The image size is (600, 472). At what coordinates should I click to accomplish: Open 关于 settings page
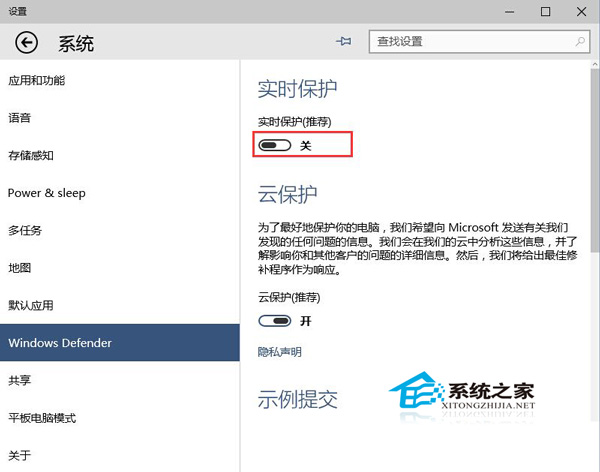pyautogui.click(x=120, y=455)
